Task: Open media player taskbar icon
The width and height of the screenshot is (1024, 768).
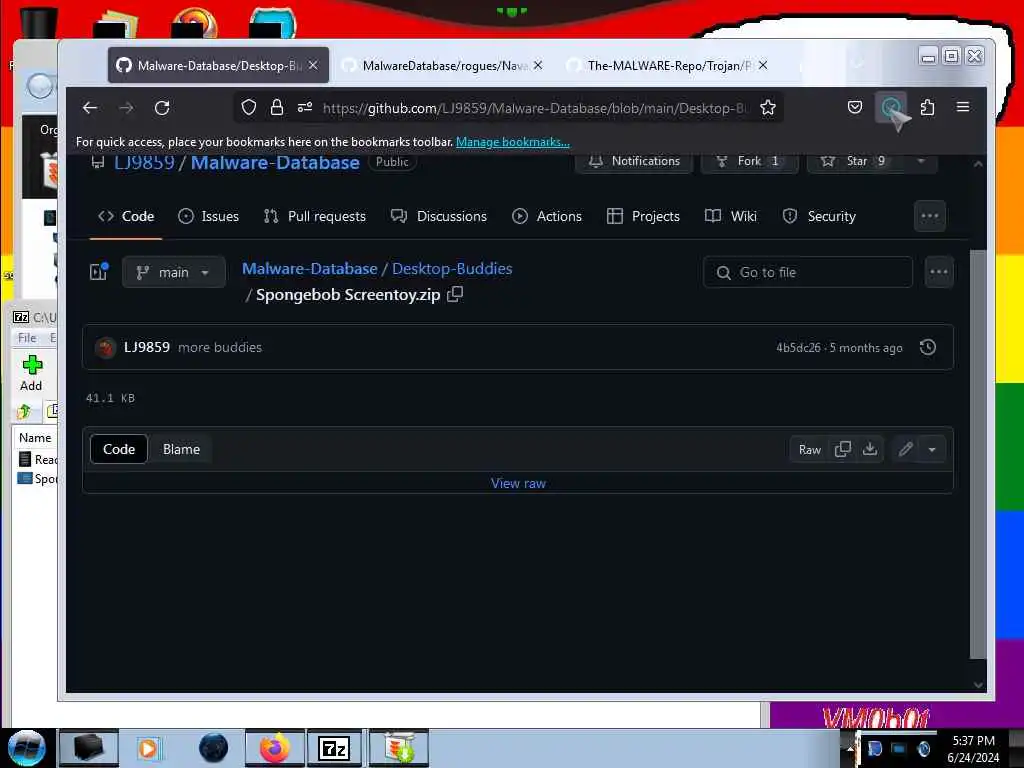Action: coord(149,748)
